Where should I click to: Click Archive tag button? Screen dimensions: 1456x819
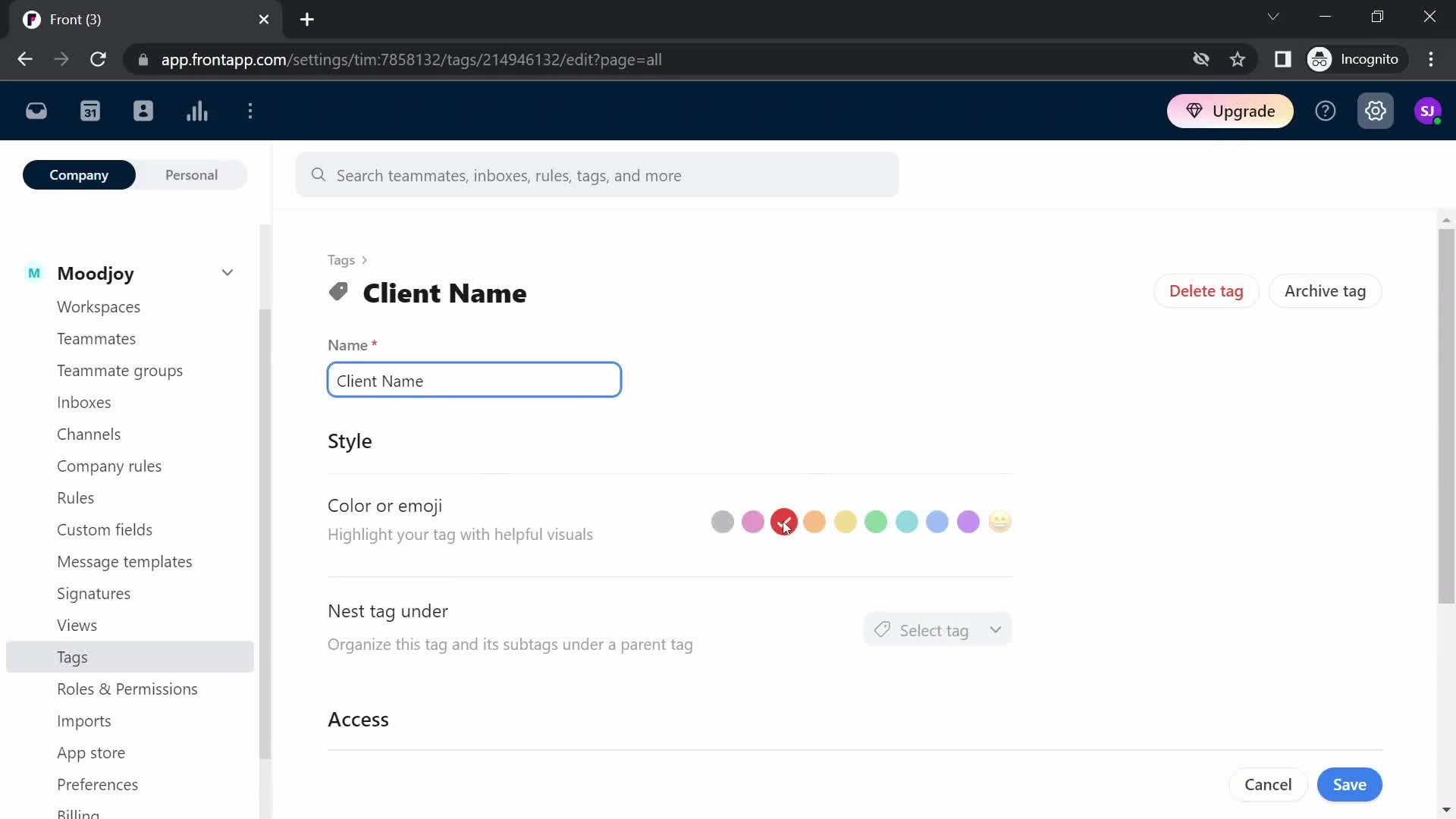(1325, 291)
